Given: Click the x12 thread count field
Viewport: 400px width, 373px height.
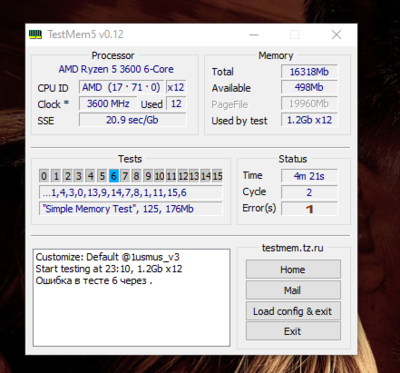Looking at the screenshot, I should pos(176,87).
